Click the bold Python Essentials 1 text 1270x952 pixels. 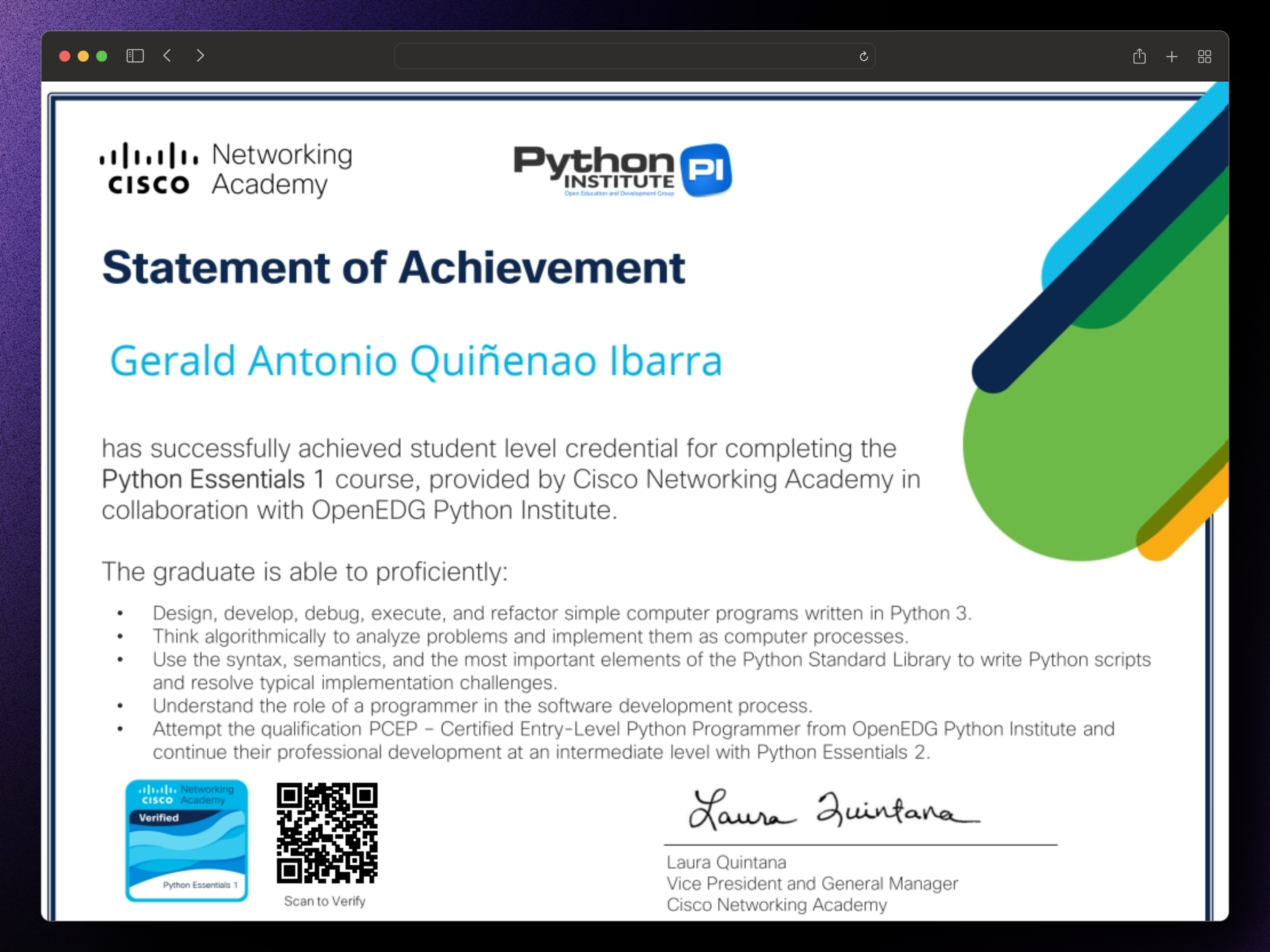coord(213,479)
